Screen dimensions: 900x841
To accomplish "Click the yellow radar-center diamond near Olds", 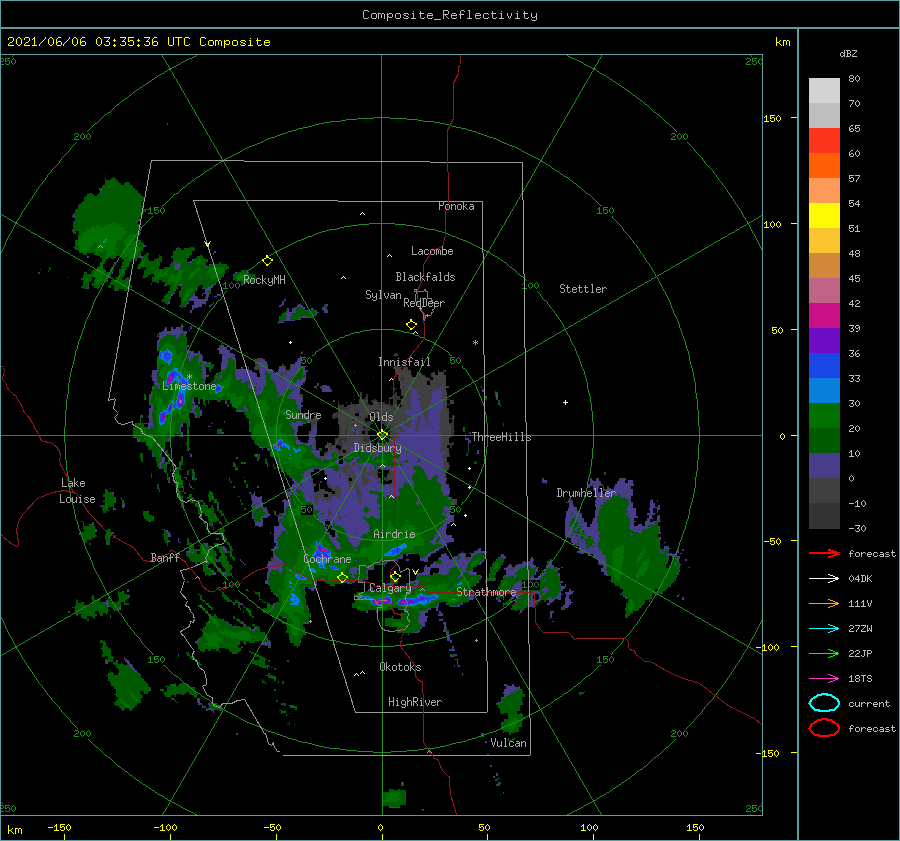I will coord(382,435).
